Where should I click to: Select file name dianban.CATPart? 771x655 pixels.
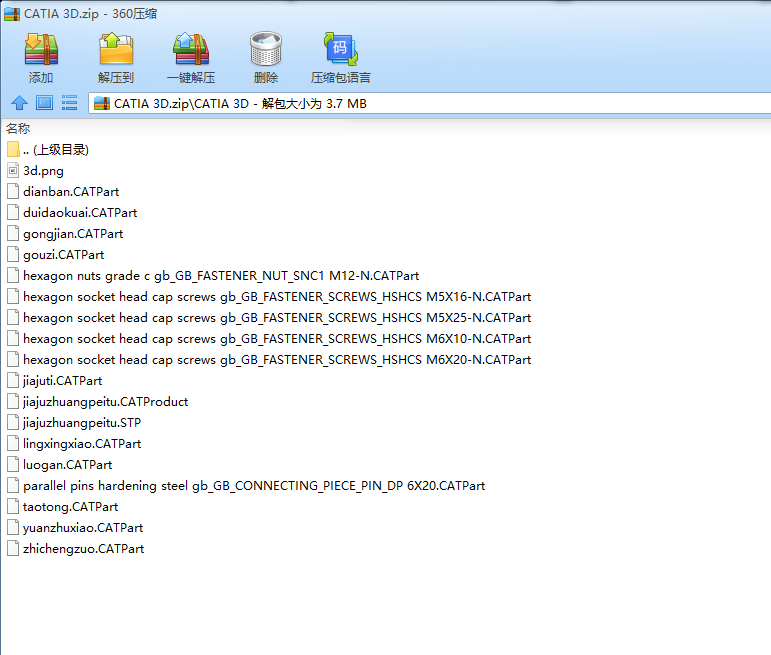(x=71, y=192)
